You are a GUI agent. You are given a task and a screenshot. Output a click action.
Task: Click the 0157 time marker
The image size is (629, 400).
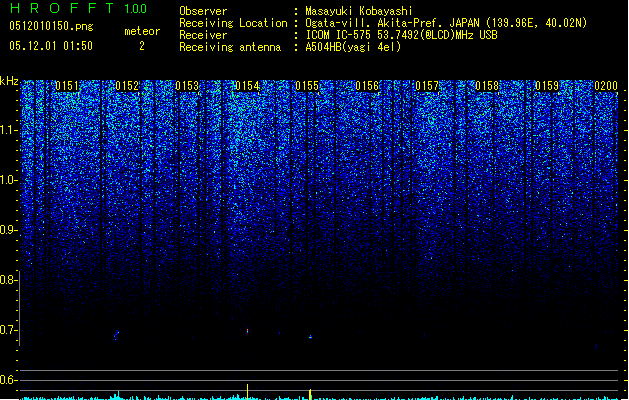427,86
